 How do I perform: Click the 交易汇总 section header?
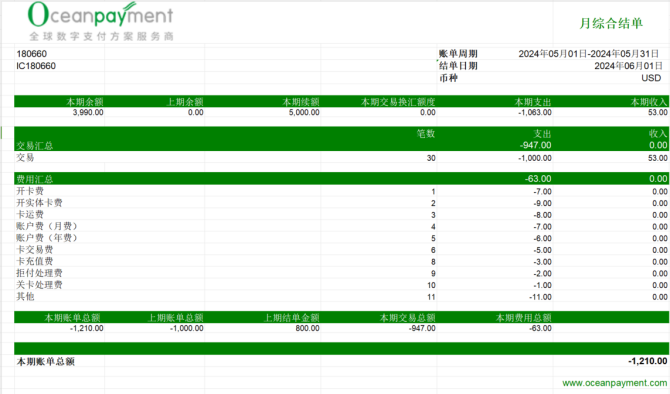click(x=35, y=146)
